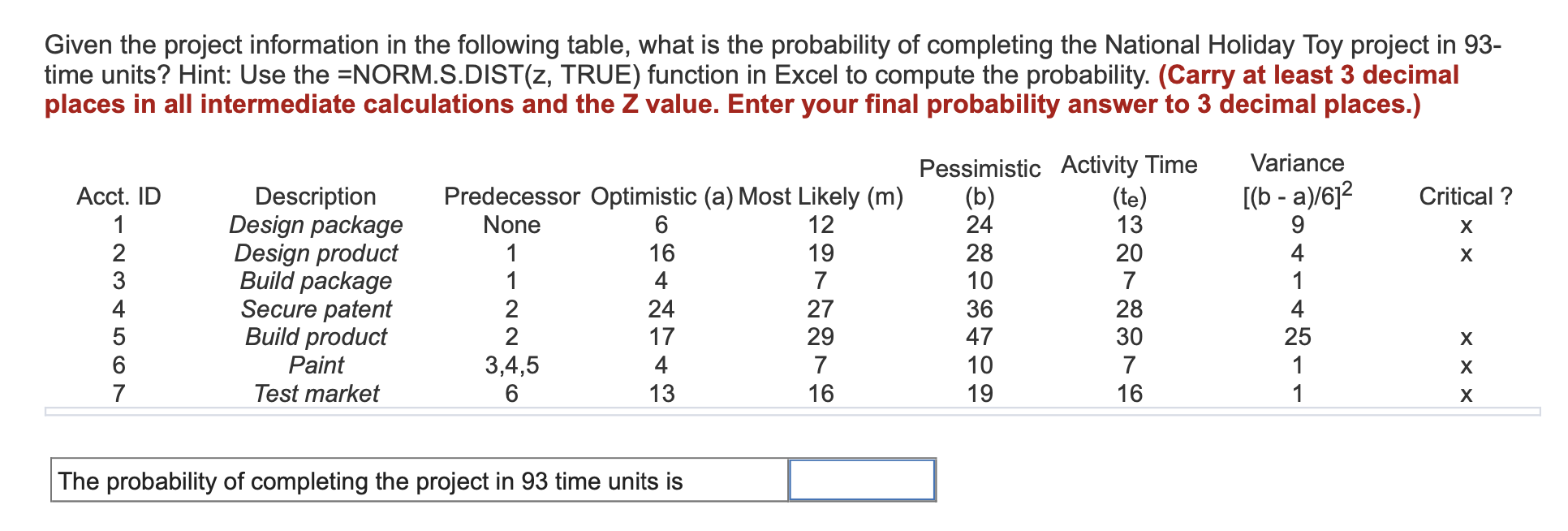Click the Activity Time (te) header
The image size is (1568, 531).
(1128, 182)
